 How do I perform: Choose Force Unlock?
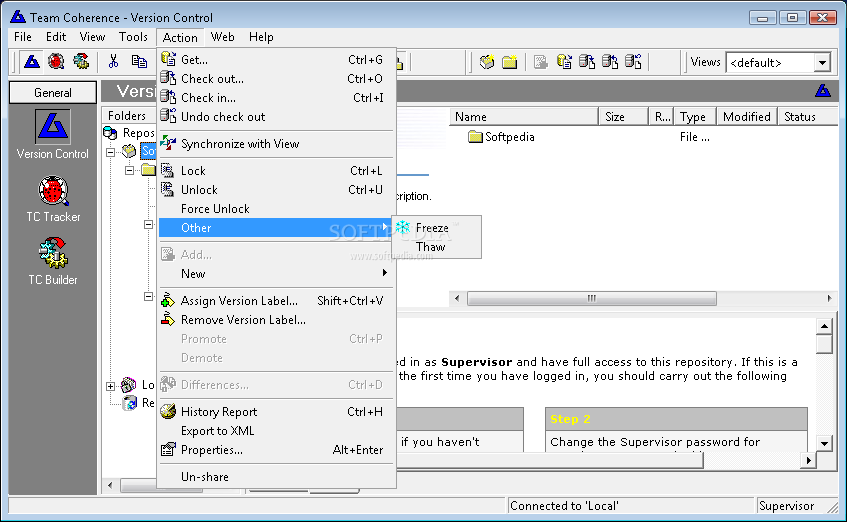point(277,209)
